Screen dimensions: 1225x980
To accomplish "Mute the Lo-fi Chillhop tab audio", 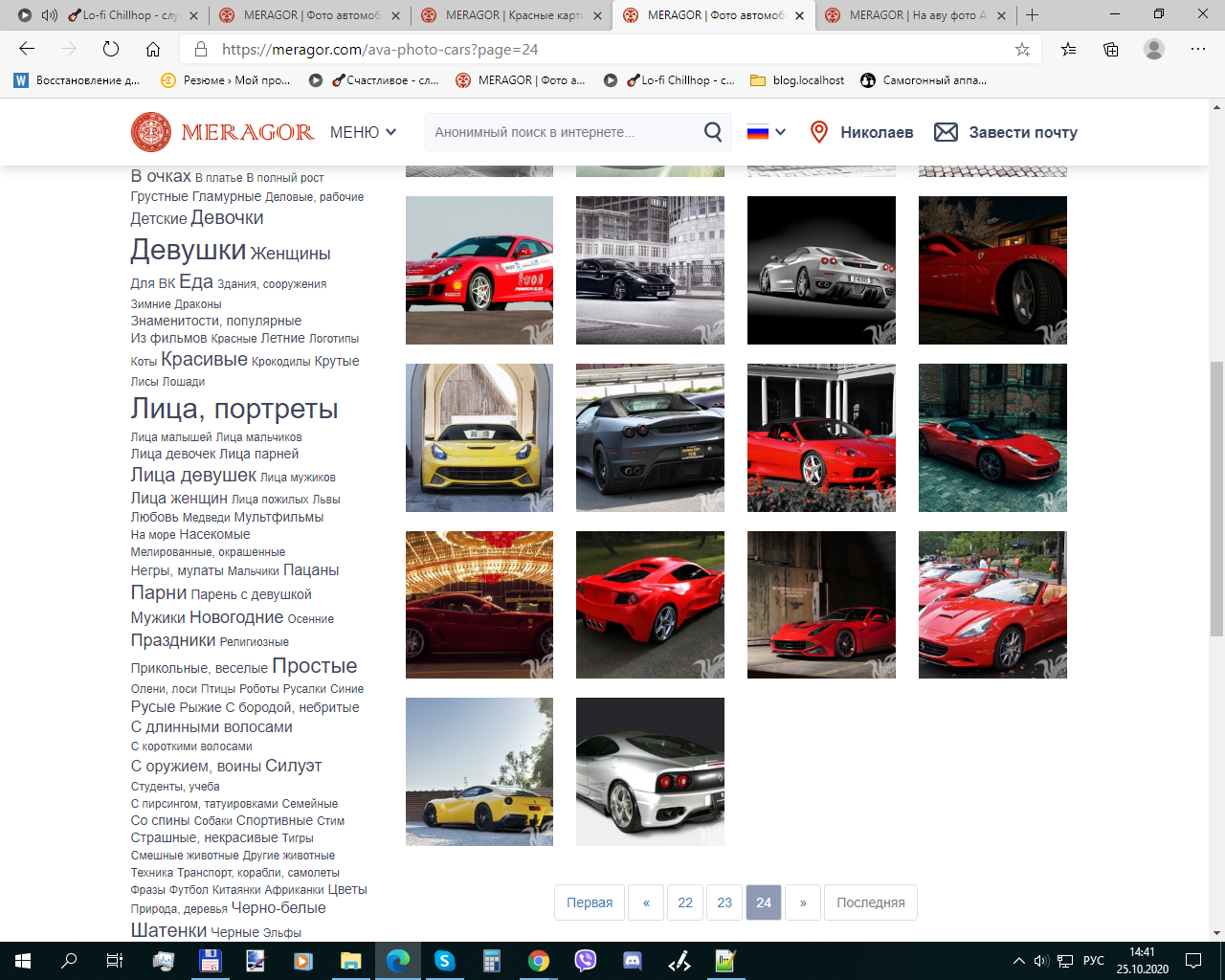I will click(49, 15).
